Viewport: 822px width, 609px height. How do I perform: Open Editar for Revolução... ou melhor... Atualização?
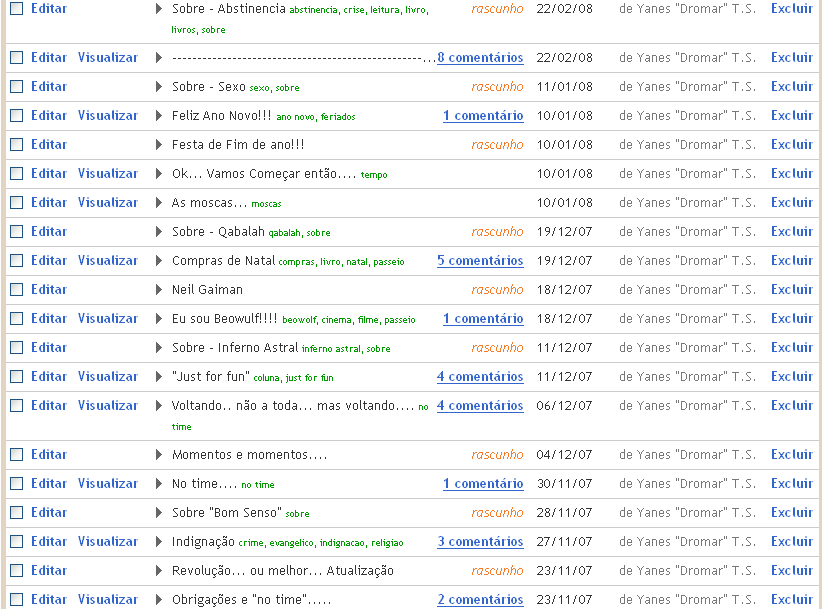click(49, 570)
